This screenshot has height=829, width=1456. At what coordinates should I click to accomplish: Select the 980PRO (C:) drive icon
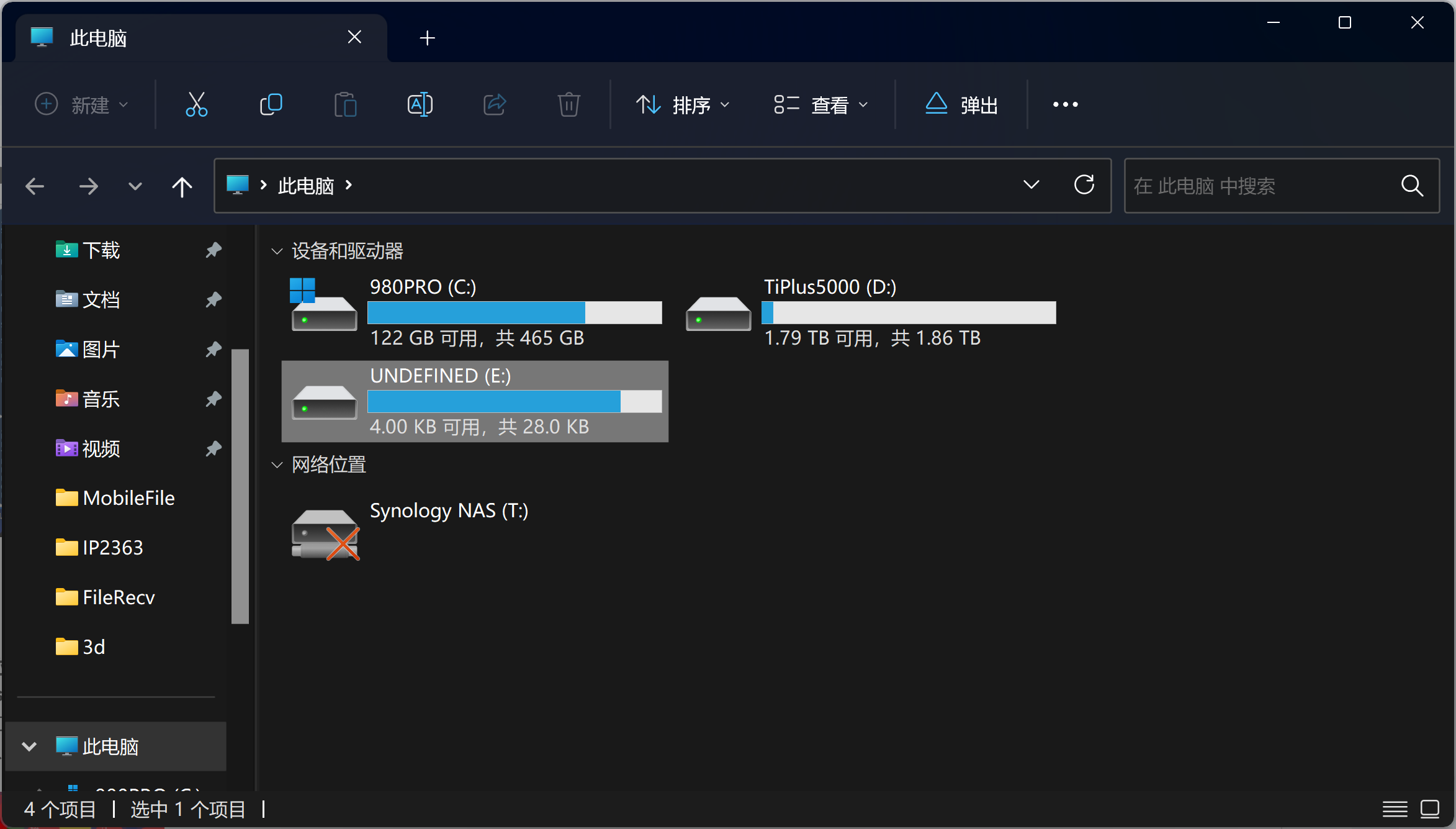click(x=323, y=304)
